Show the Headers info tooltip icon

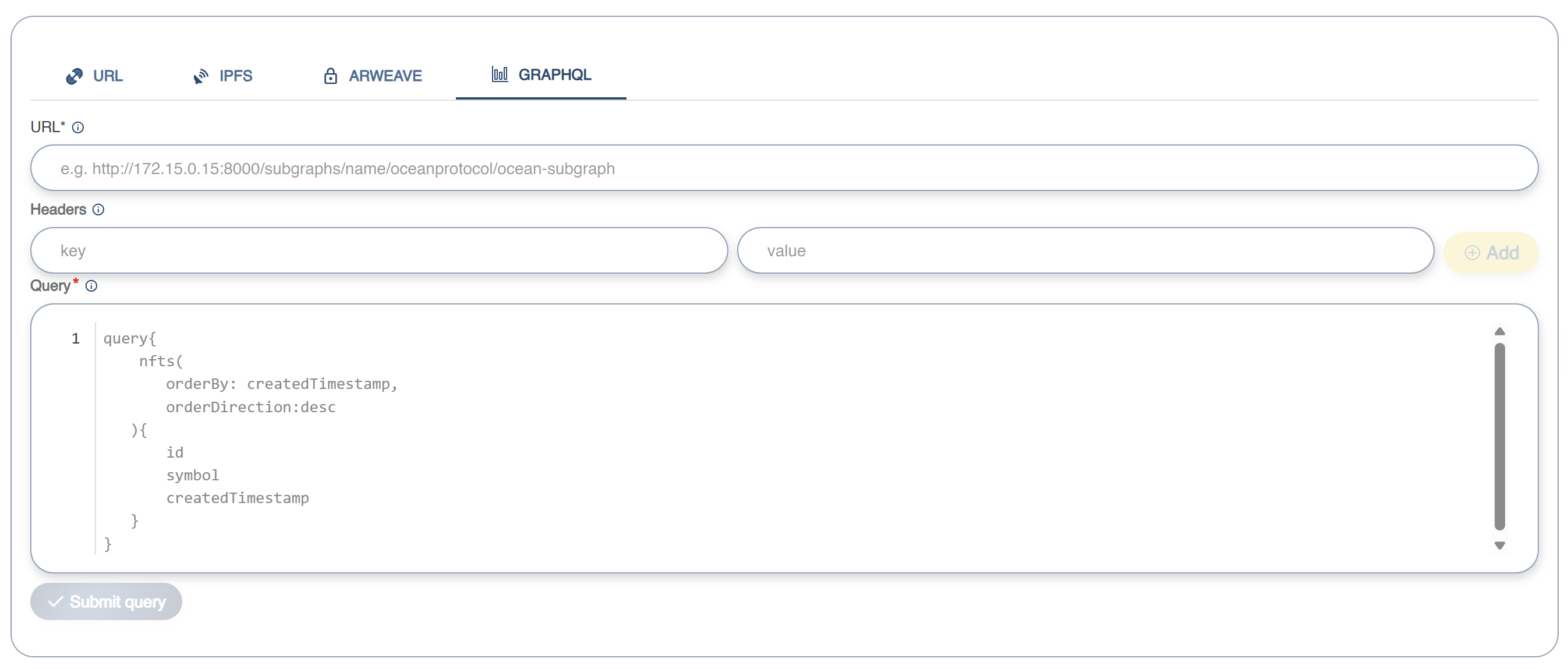[x=98, y=210]
